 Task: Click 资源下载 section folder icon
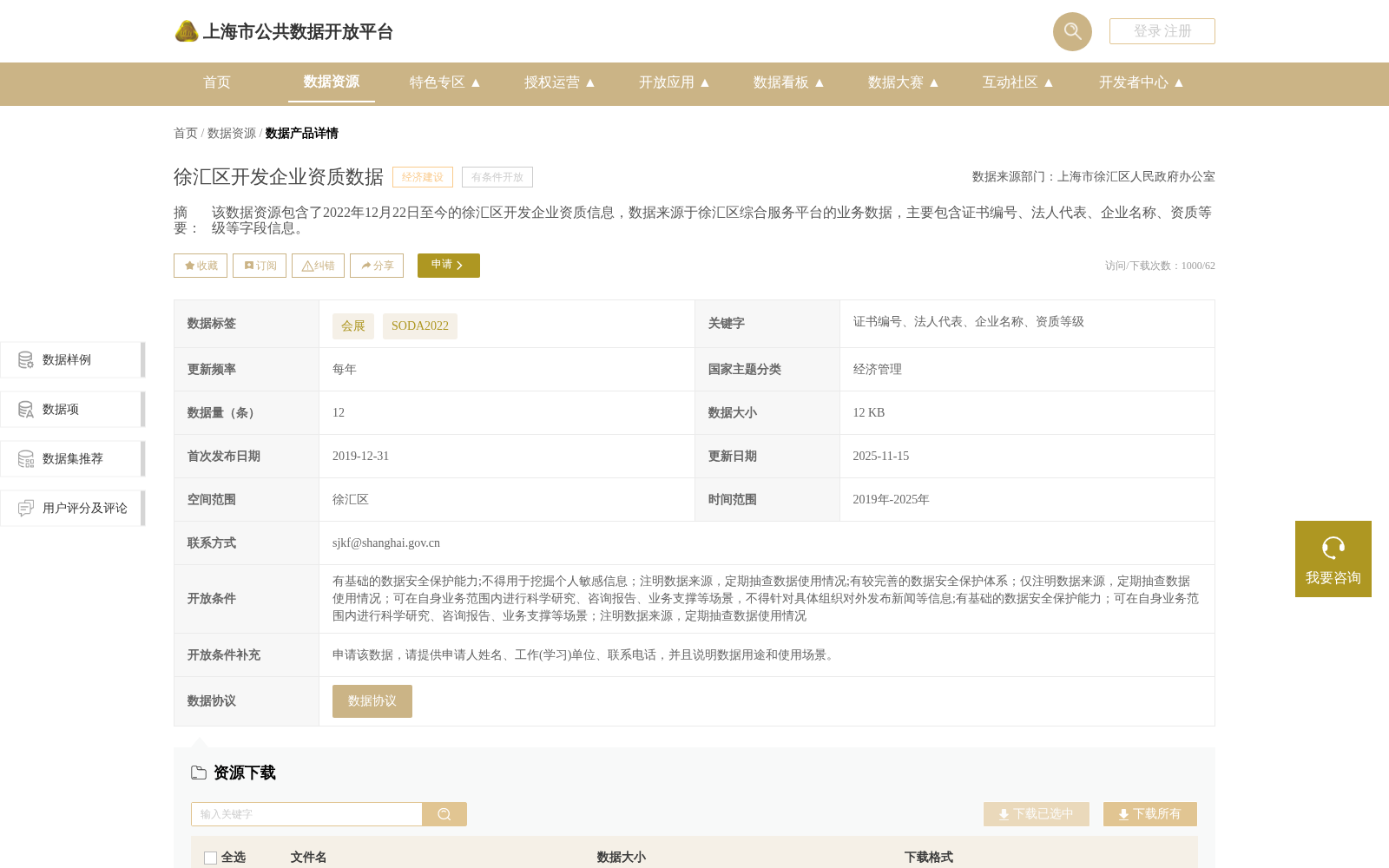[x=199, y=773]
